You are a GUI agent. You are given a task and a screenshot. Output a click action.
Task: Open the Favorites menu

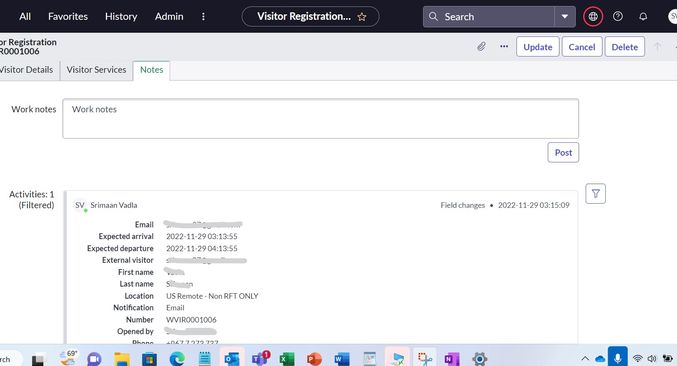pyautogui.click(x=68, y=16)
